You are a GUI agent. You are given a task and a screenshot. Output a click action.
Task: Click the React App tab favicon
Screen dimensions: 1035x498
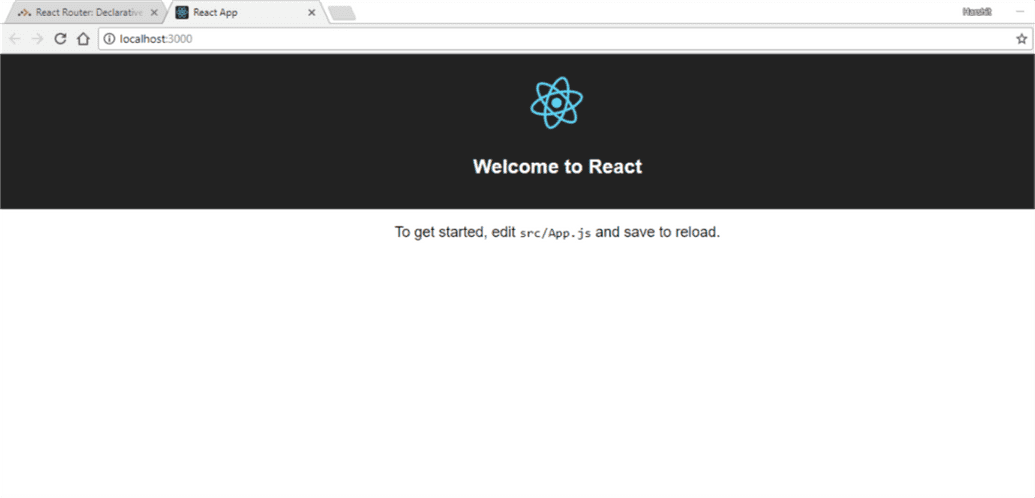pos(182,13)
